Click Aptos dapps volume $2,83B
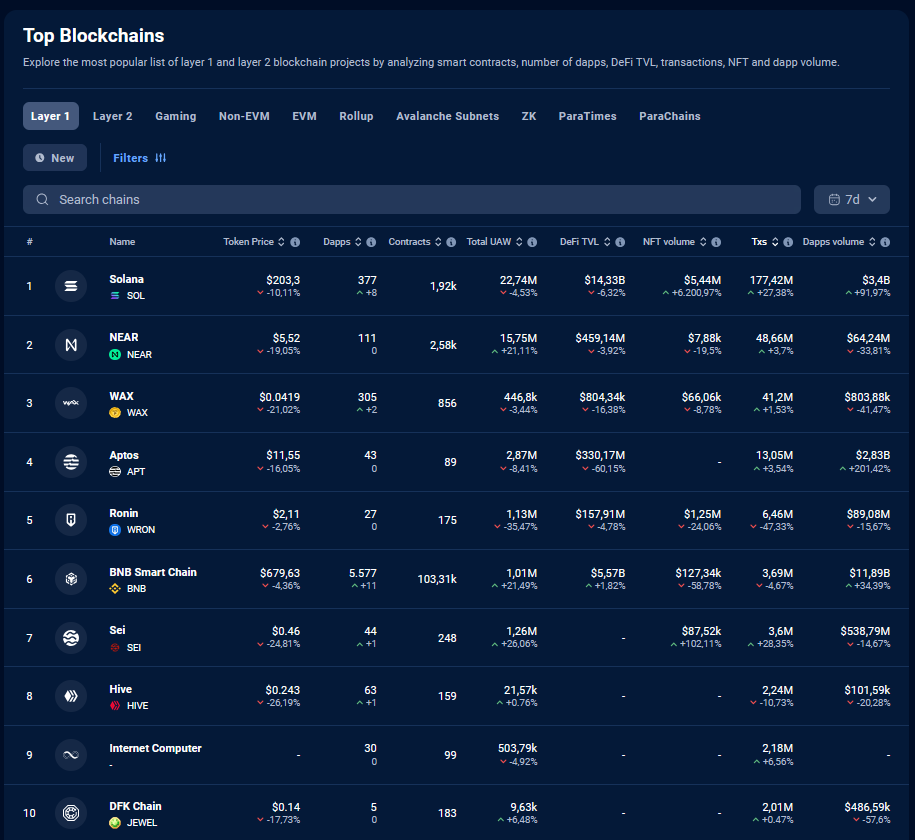The image size is (915, 840). 873,455
